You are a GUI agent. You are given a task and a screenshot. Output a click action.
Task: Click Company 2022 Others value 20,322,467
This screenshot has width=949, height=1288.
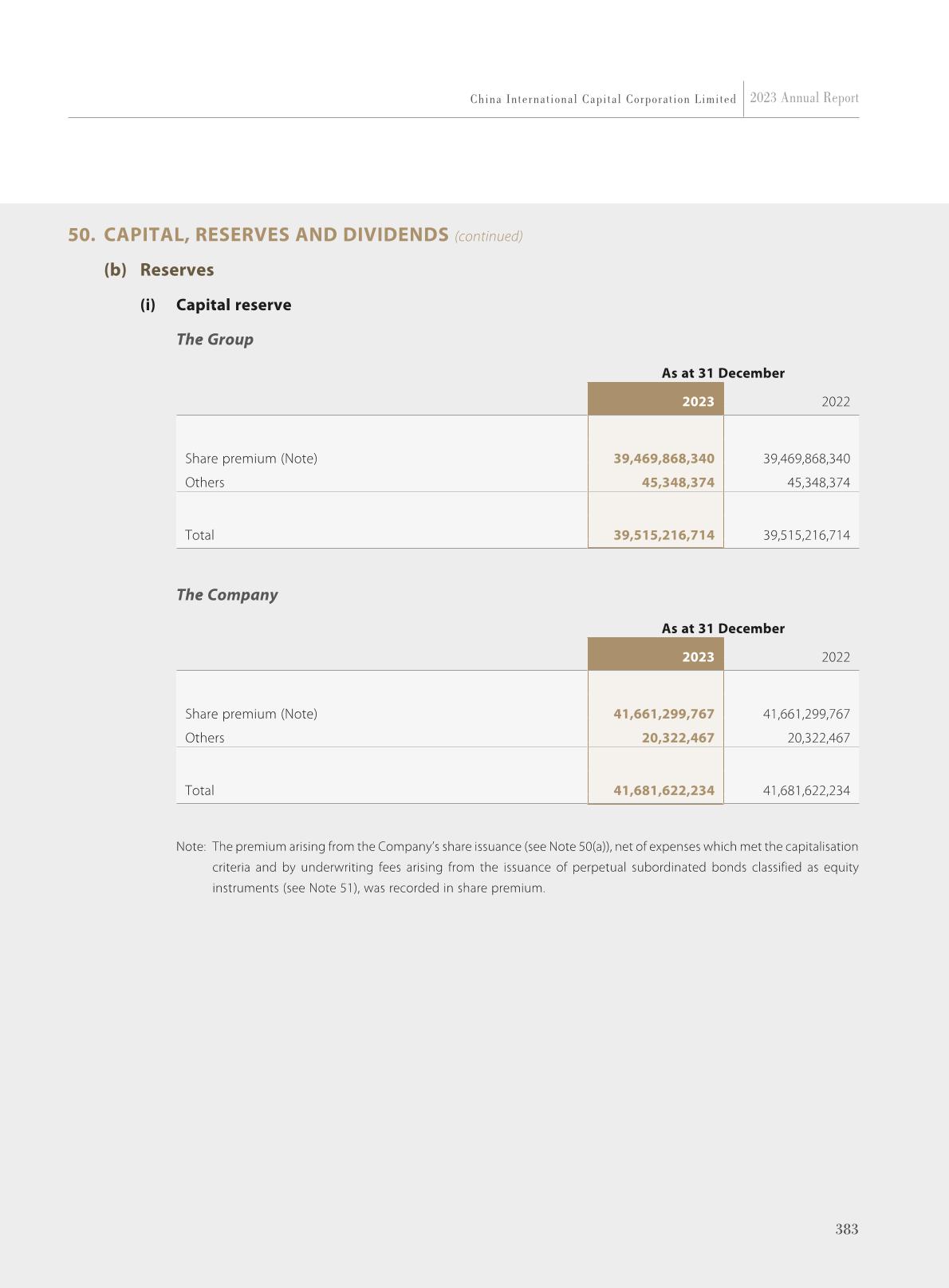tap(818, 738)
